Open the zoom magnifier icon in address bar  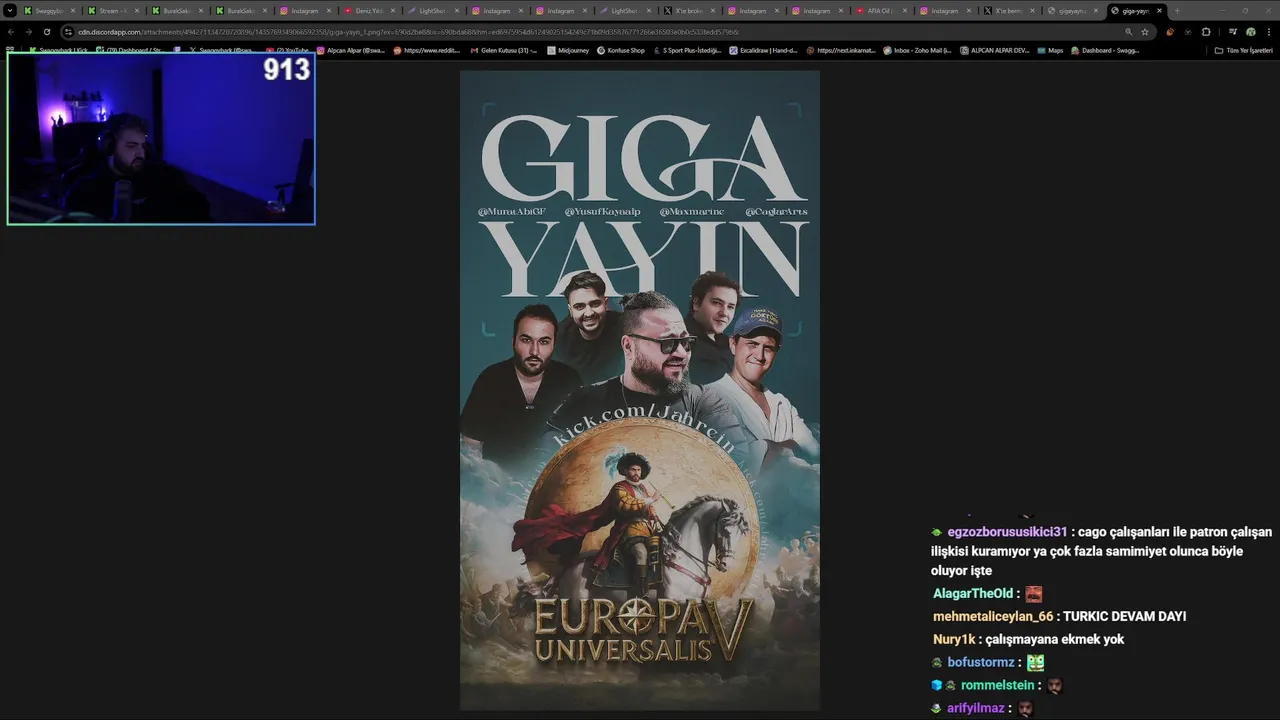tap(1129, 32)
